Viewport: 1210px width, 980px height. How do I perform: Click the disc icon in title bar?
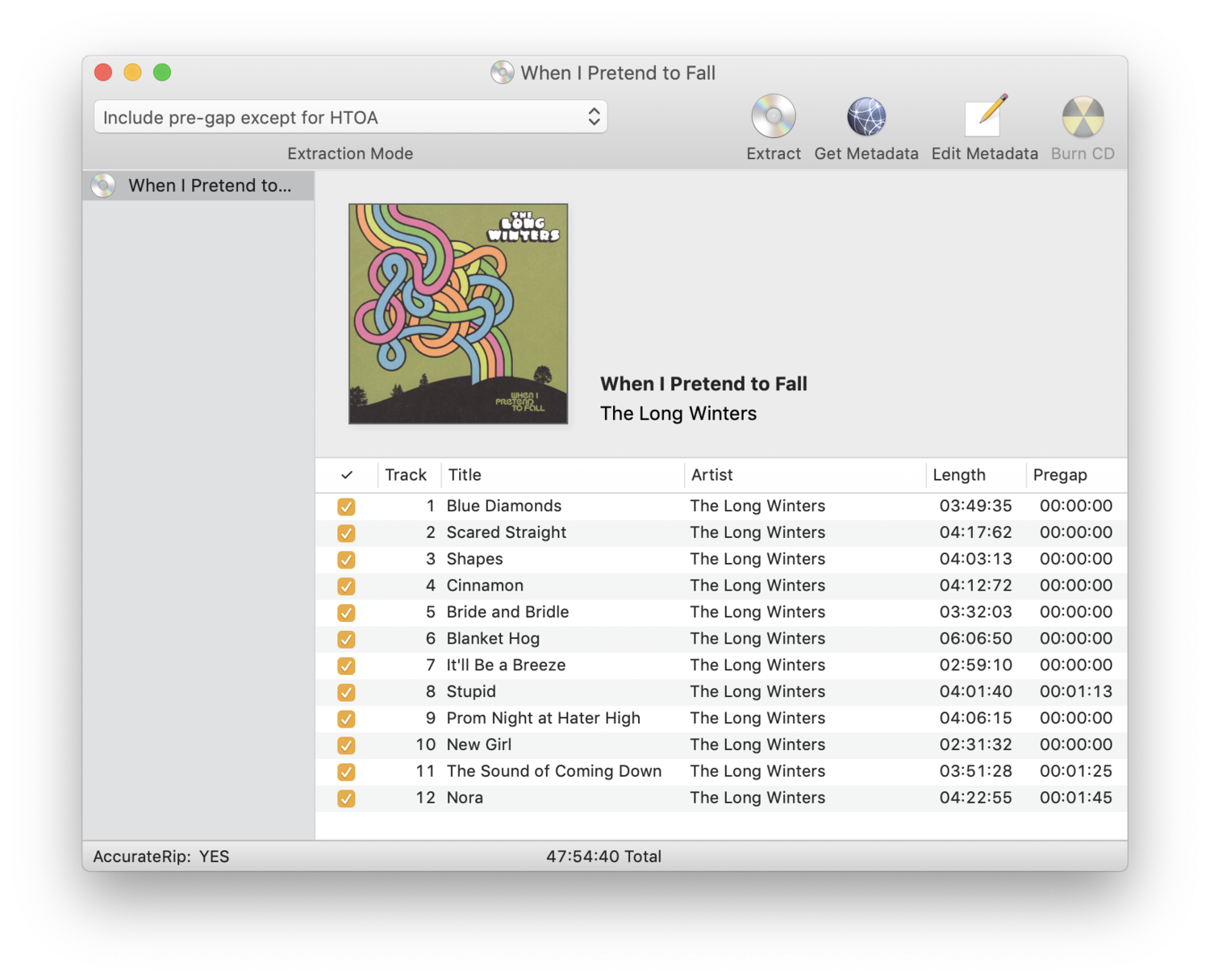point(502,73)
